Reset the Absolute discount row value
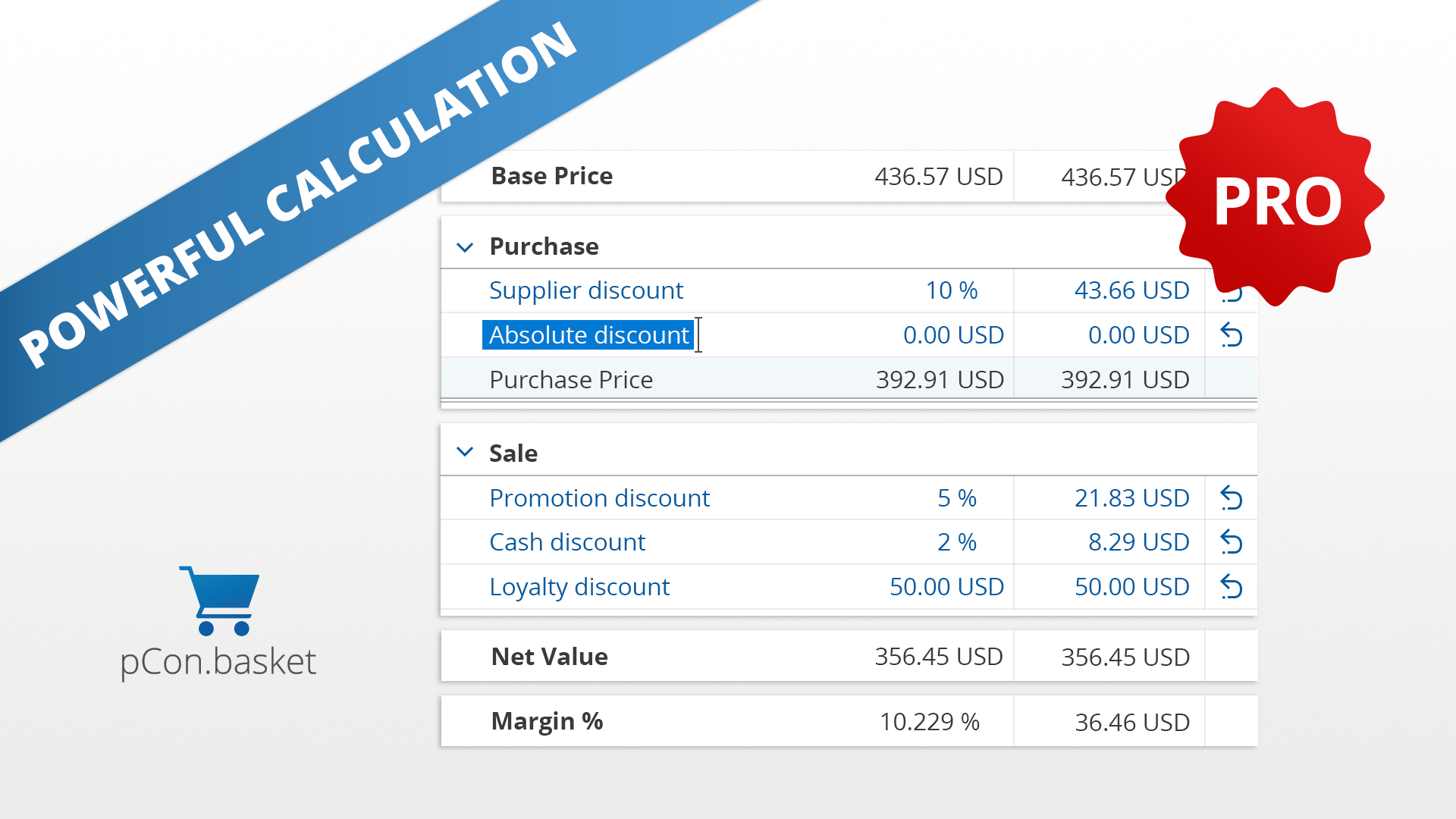 [1232, 335]
